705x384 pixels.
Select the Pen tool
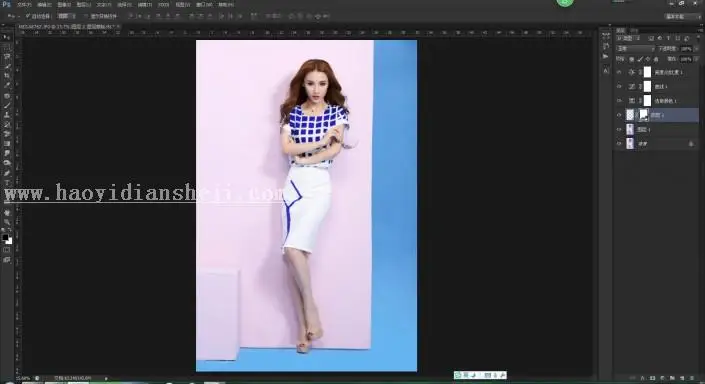pyautogui.click(x=7, y=173)
